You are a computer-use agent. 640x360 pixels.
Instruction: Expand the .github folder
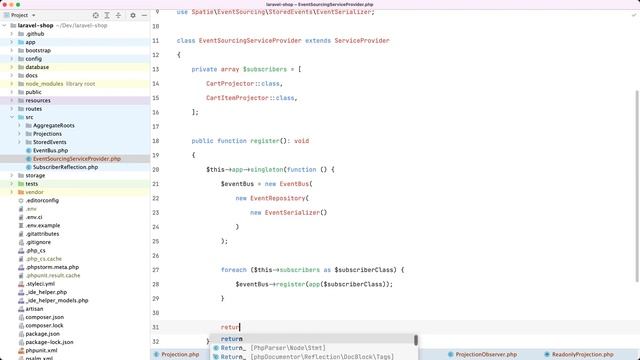pyautogui.click(x=12, y=34)
